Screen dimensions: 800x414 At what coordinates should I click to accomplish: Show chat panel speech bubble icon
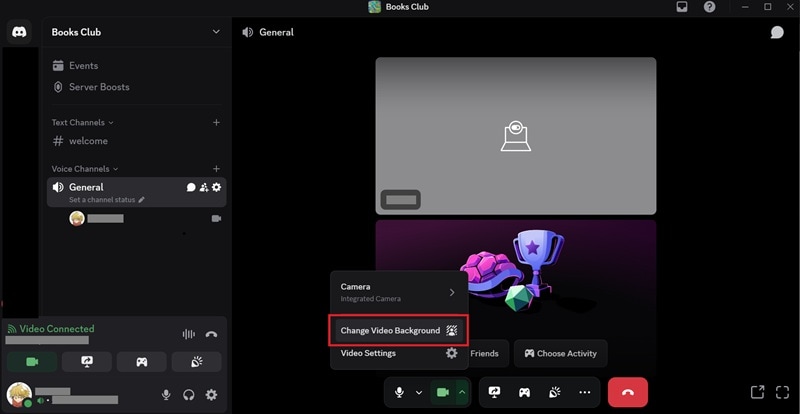tap(777, 32)
